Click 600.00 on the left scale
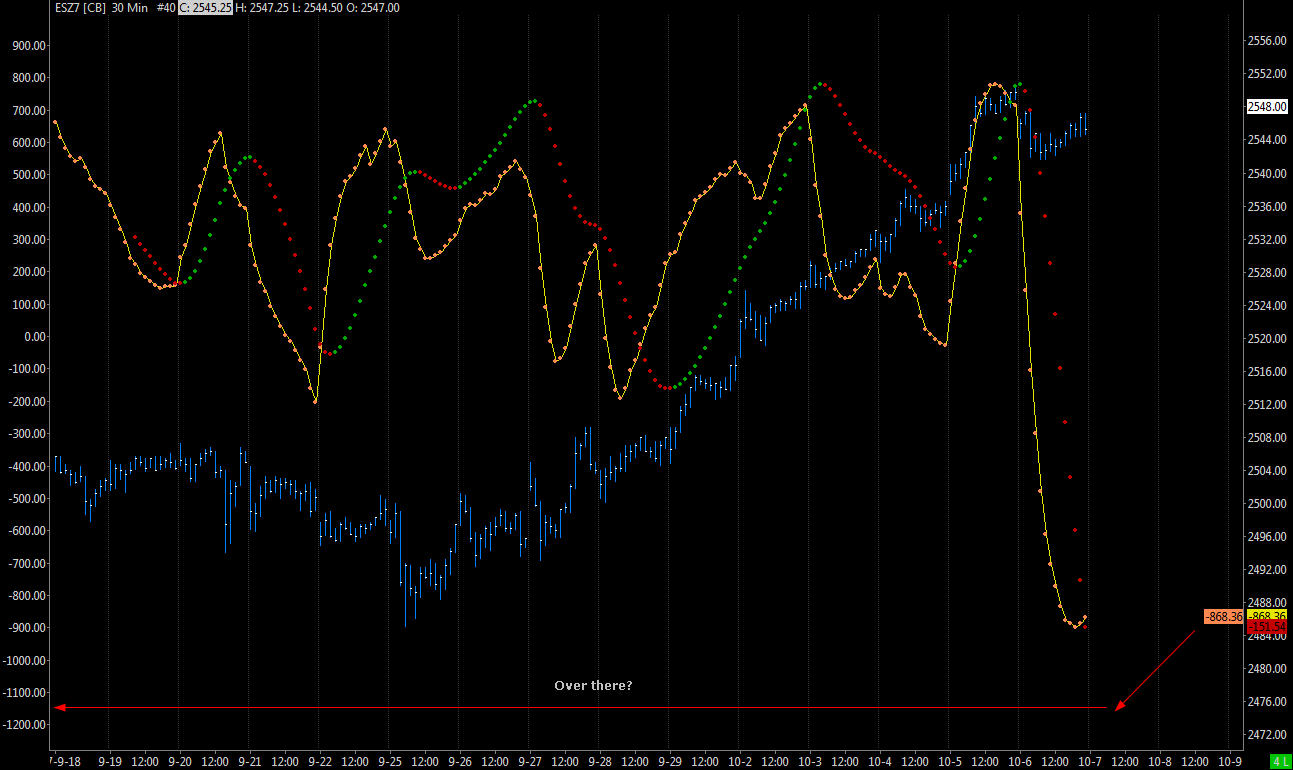The image size is (1293, 770). 29,142
